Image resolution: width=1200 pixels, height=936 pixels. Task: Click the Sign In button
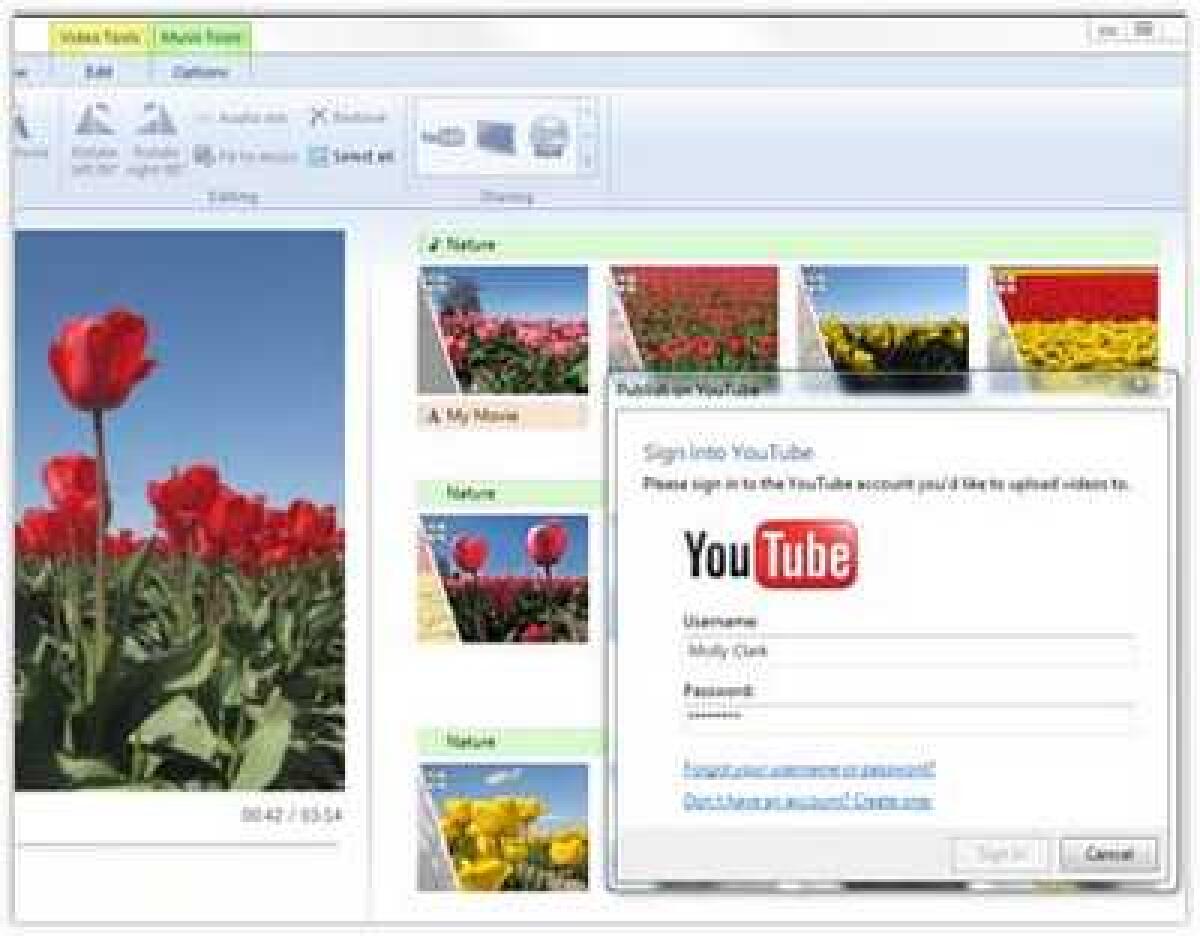(999, 854)
